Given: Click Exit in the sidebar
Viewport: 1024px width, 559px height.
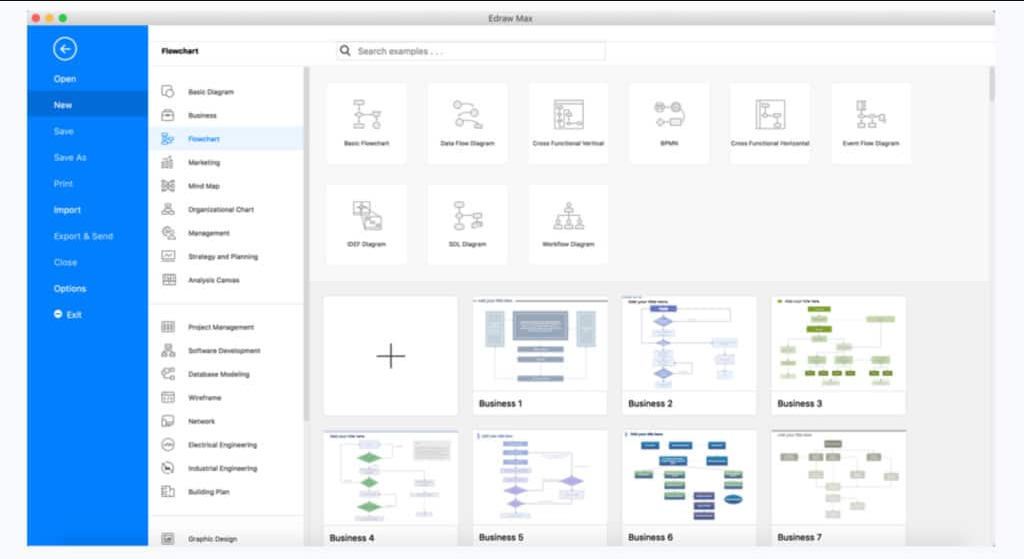Looking at the screenshot, I should (68, 314).
